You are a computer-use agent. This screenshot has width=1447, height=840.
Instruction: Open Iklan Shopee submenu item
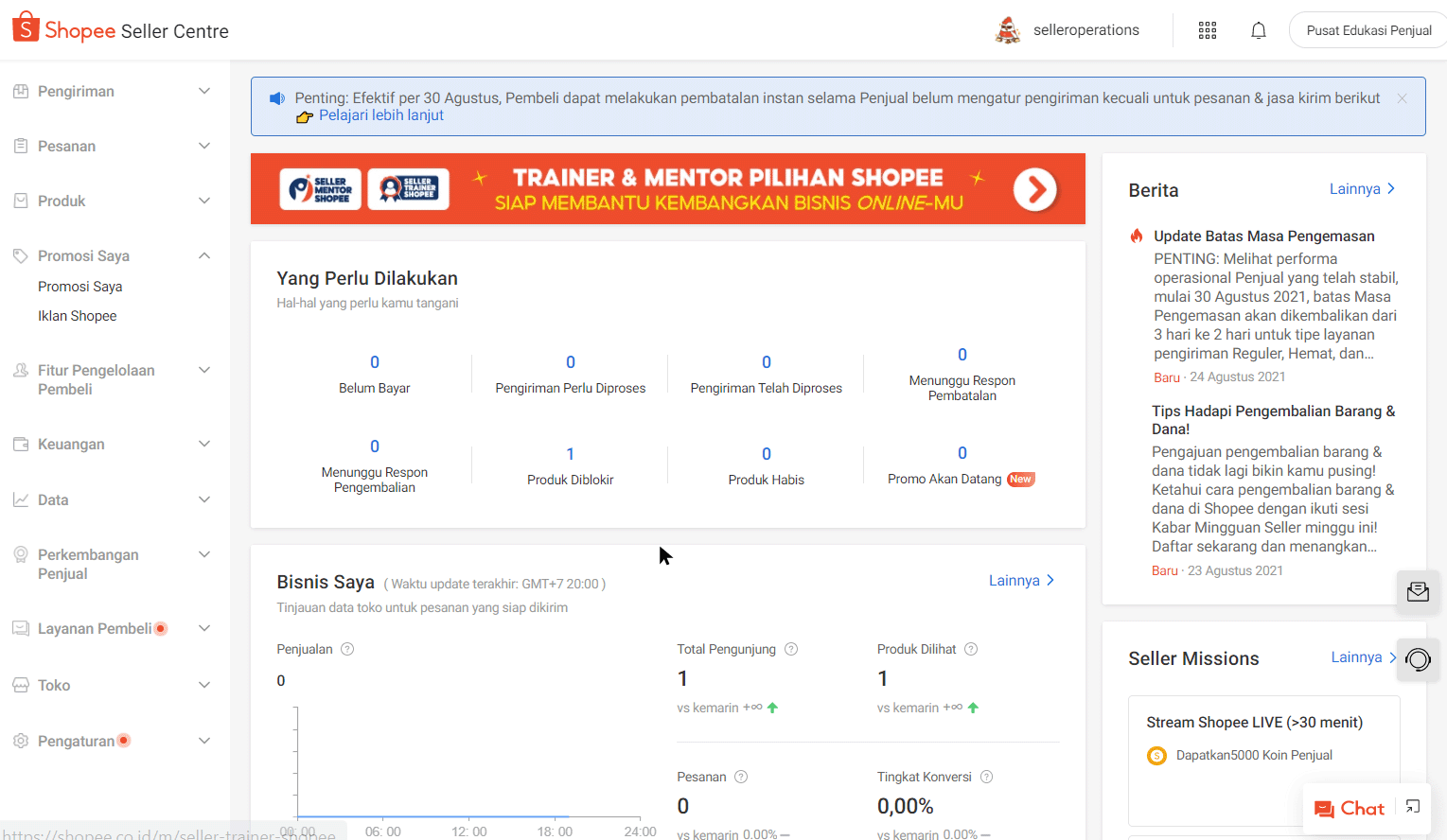point(78,316)
